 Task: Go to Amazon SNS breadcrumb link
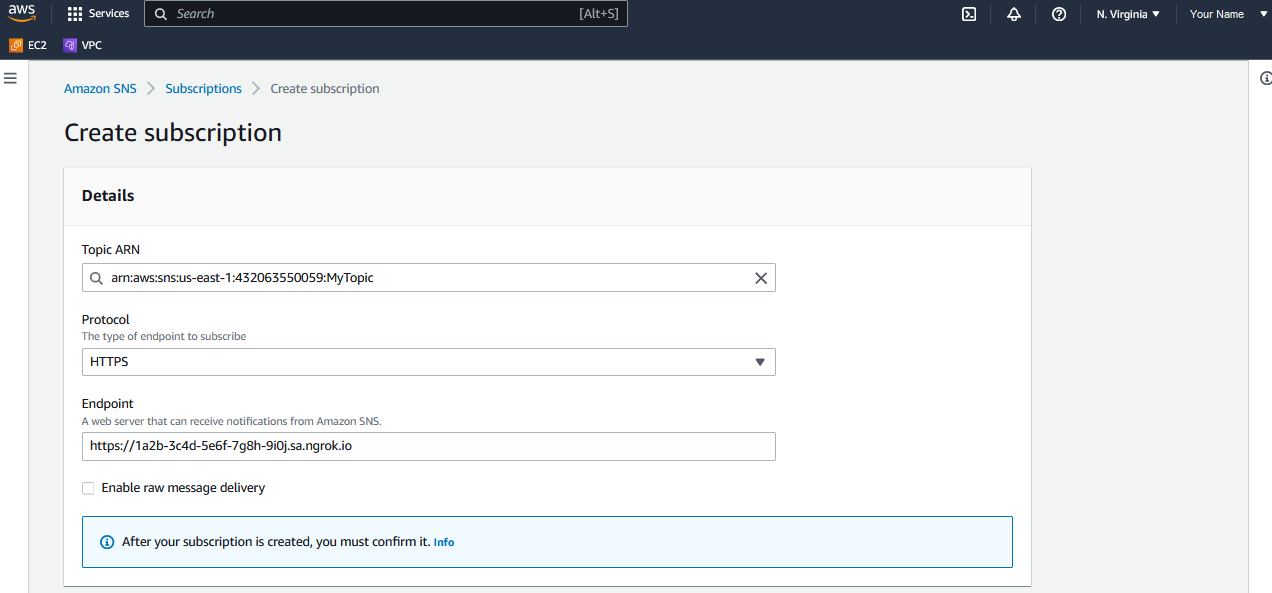100,88
